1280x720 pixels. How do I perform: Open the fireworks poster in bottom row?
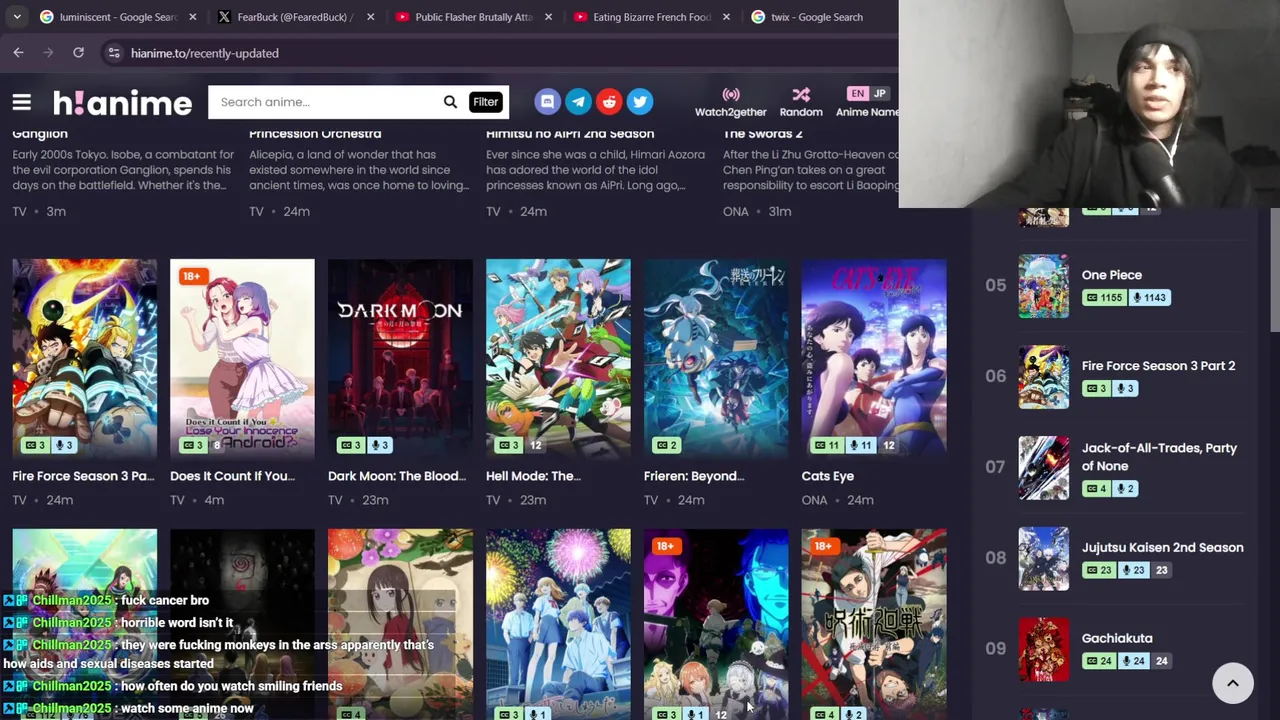click(x=558, y=624)
